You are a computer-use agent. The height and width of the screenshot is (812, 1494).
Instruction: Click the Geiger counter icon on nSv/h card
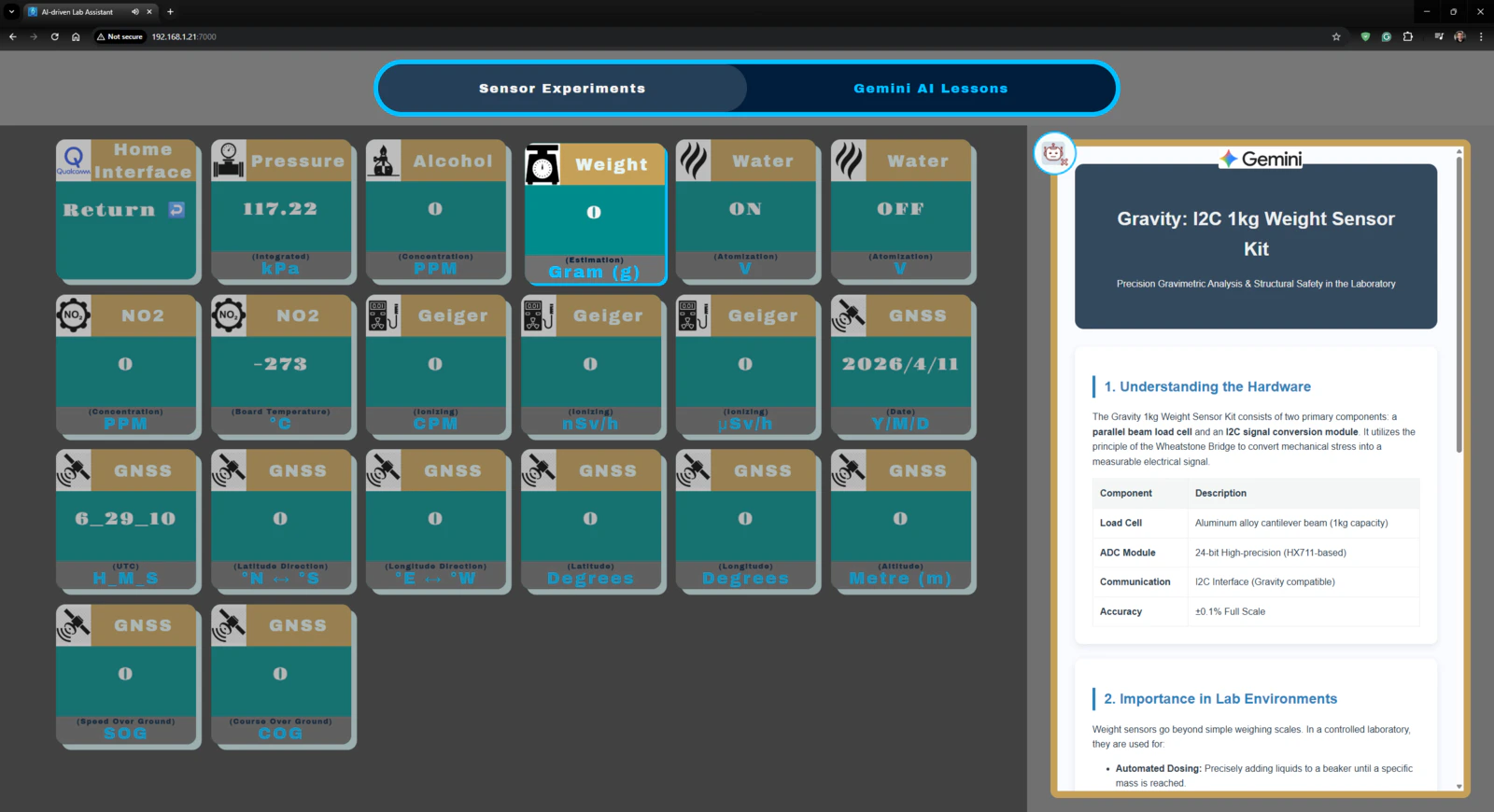point(539,315)
